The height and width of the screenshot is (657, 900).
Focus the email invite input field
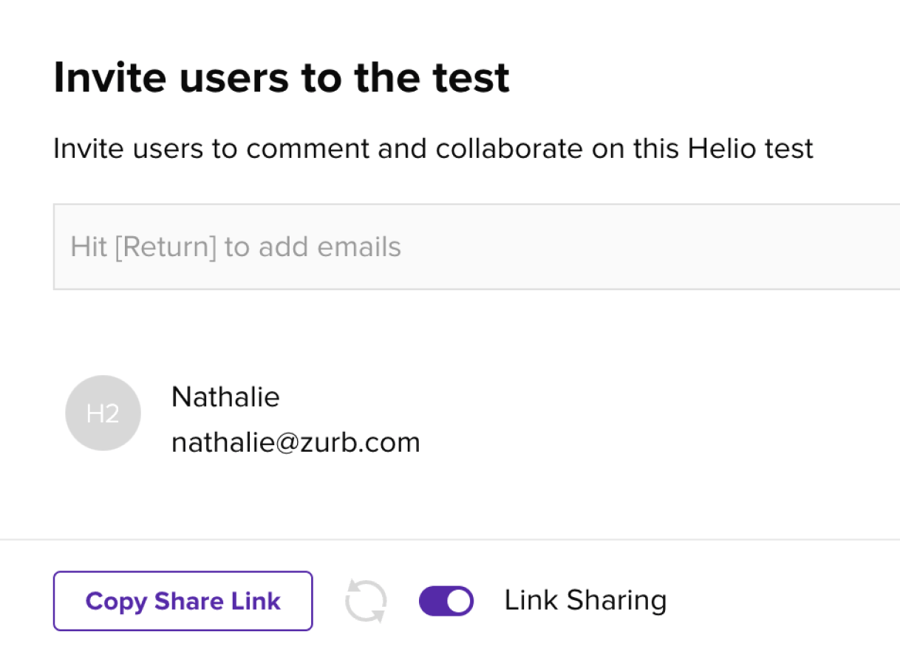(x=476, y=247)
